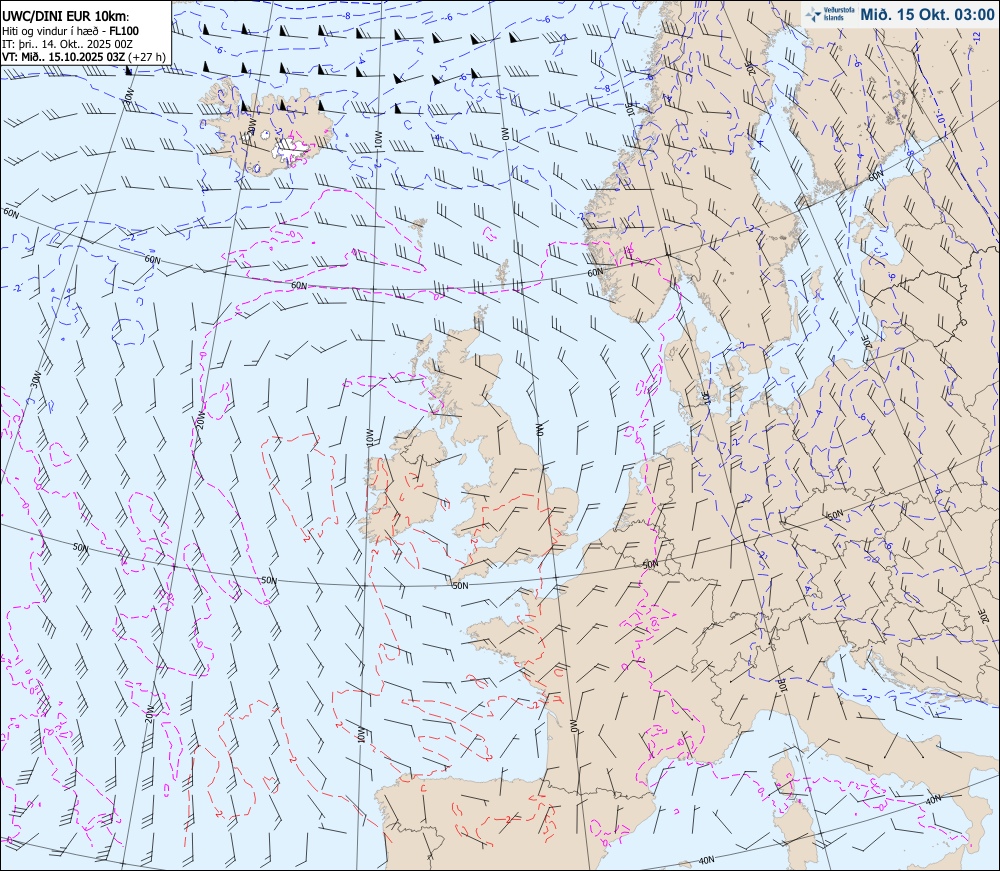1000x871 pixels.
Task: Select the 'Mið. 15 Okt. 03:00' timestamp
Action: 927,14
